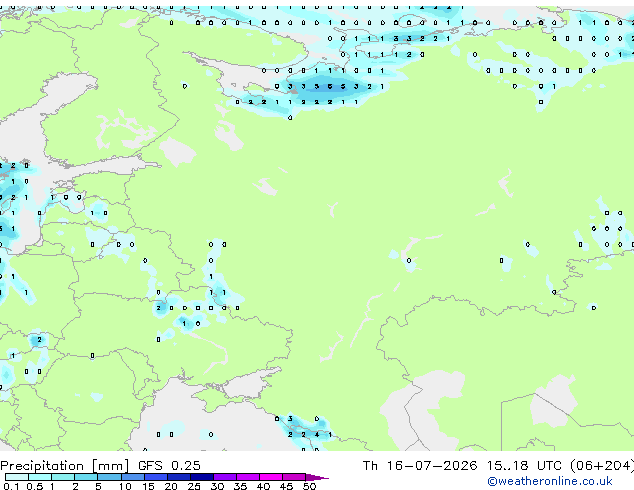The width and height of the screenshot is (634, 490).
Task: Select the 0.1–0.5 mm legend color swatch
Action: tap(17, 477)
